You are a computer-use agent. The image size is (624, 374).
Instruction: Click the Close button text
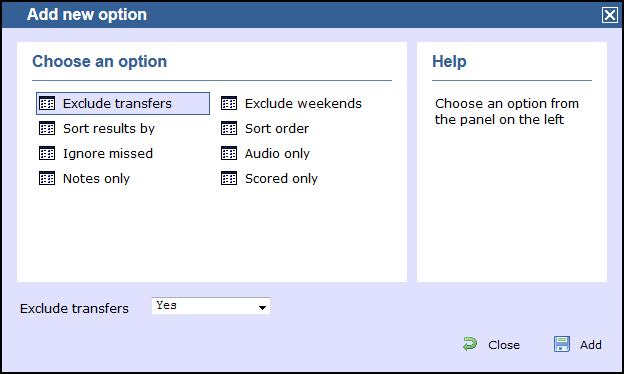tap(504, 345)
